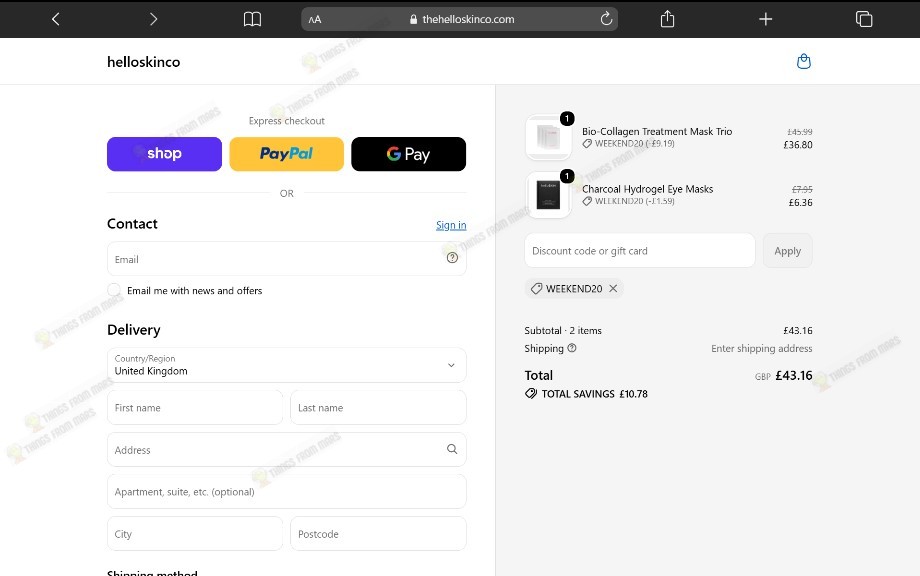Image resolution: width=920 pixels, height=576 pixels.
Task: Remove the WEEKEND20 discount code
Action: [x=613, y=288]
